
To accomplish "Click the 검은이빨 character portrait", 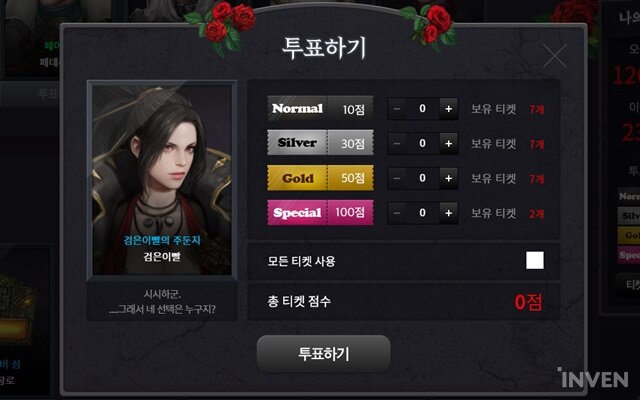I will pos(162,180).
